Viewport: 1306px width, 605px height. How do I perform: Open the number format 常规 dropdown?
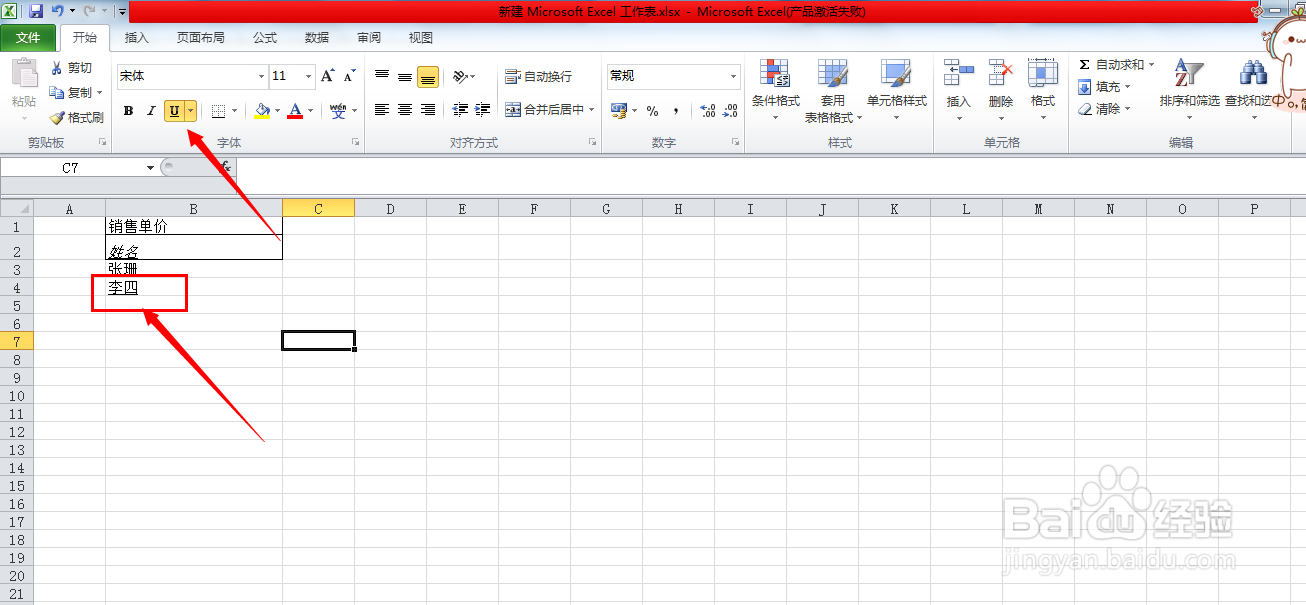[733, 76]
